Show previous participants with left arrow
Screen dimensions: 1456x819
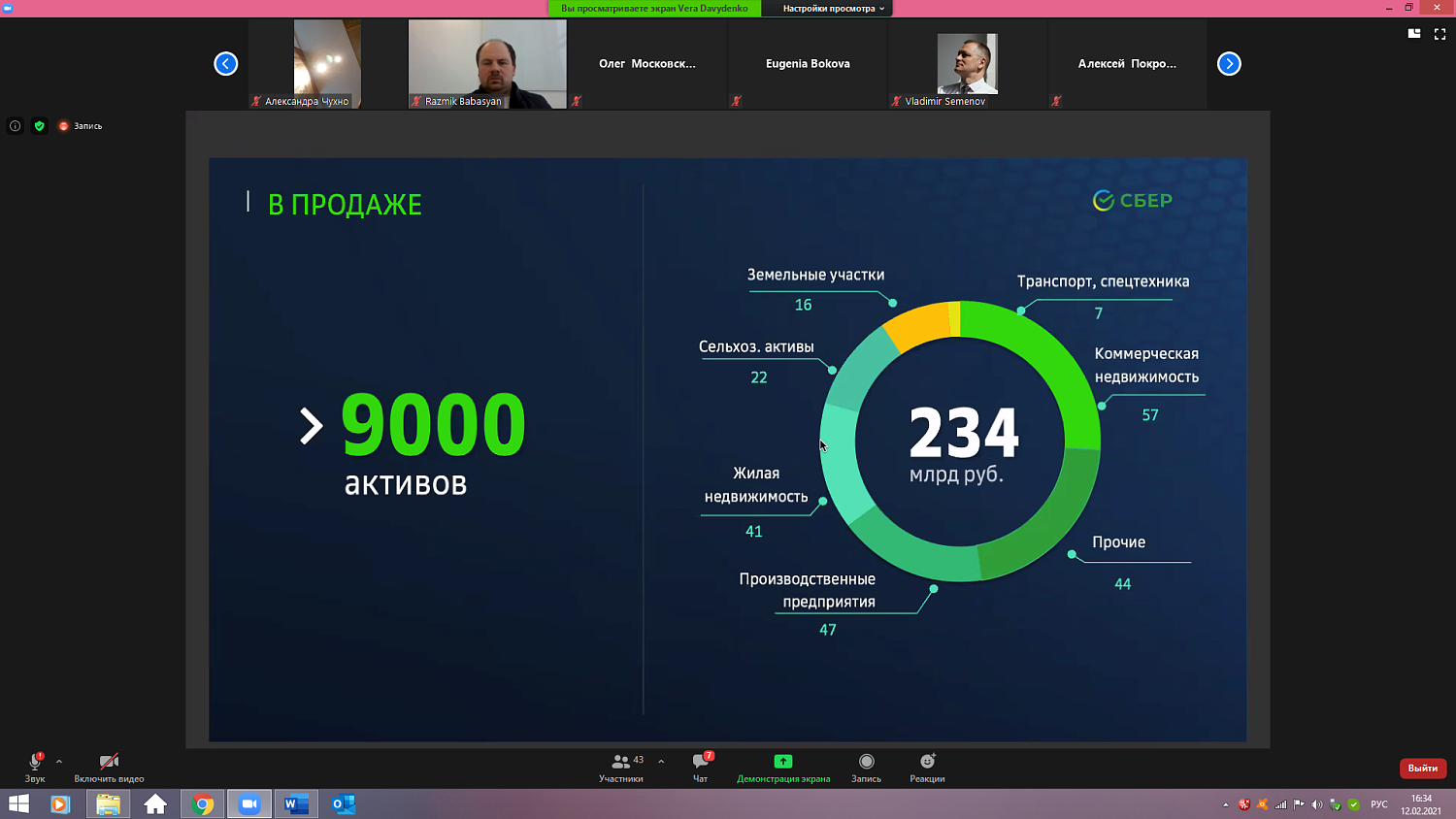225,64
